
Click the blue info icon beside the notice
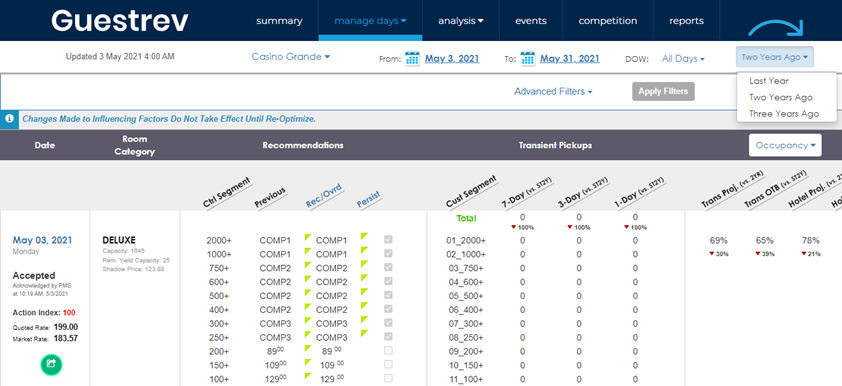point(9,119)
